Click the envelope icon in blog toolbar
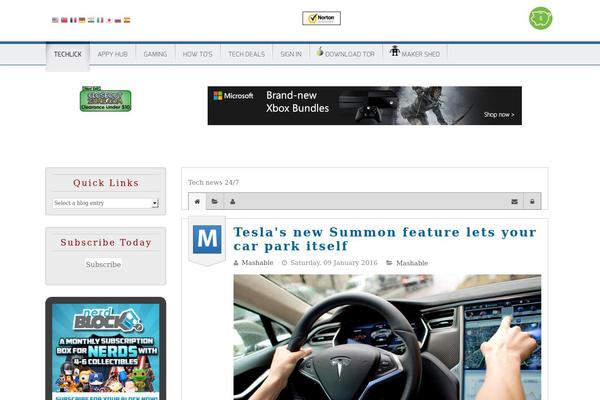This screenshot has height=400, width=600. [514, 201]
